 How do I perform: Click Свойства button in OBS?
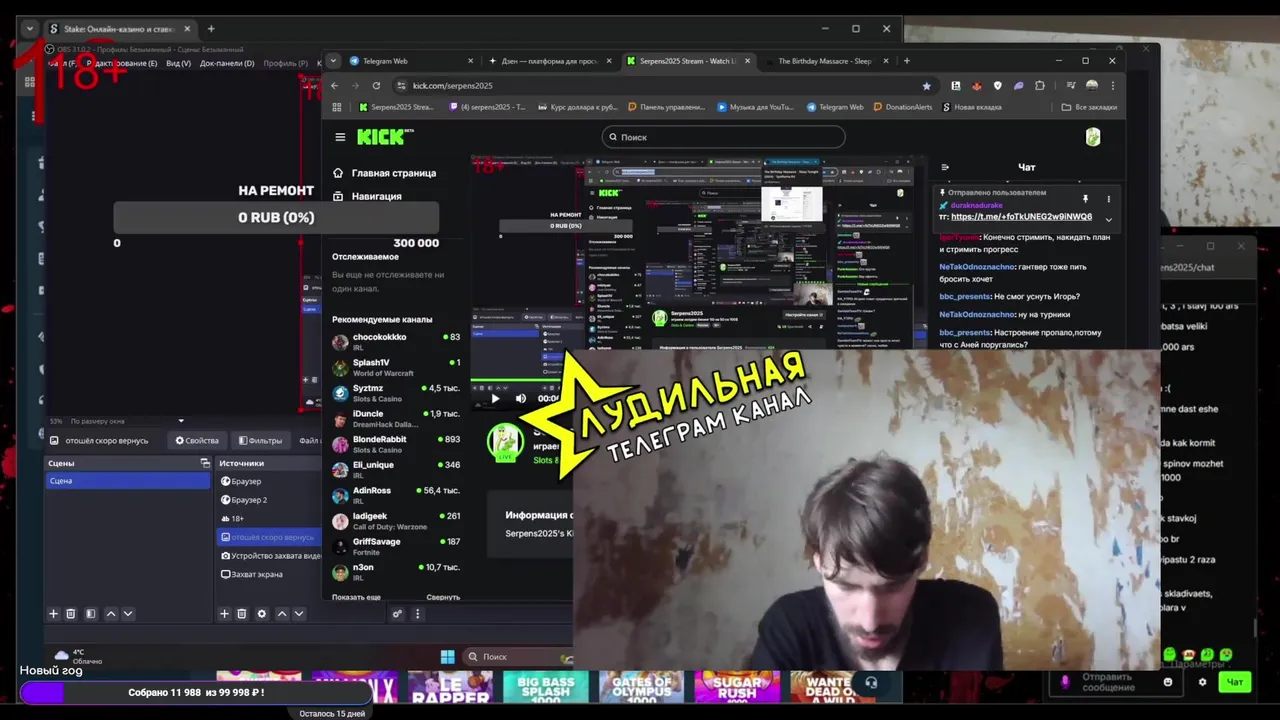click(197, 441)
